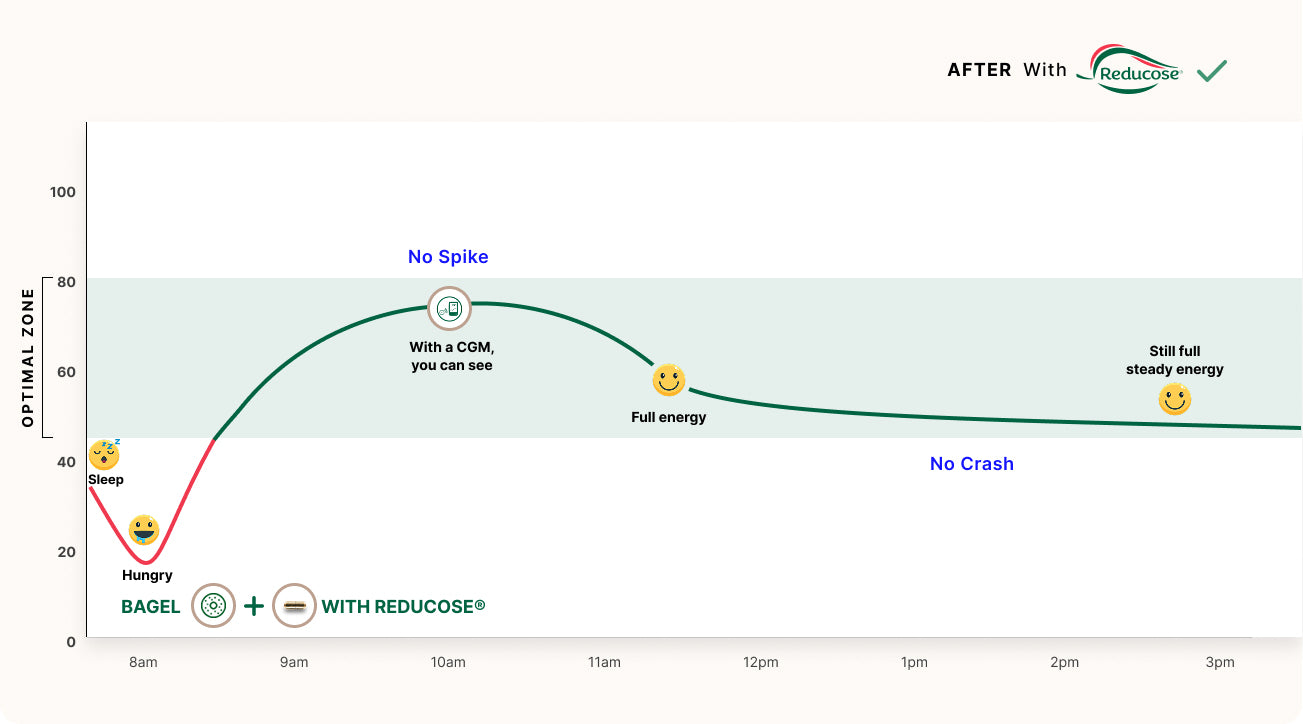Click the 40 y-axis value
Viewport: 1303px width, 724px height.
click(x=67, y=462)
